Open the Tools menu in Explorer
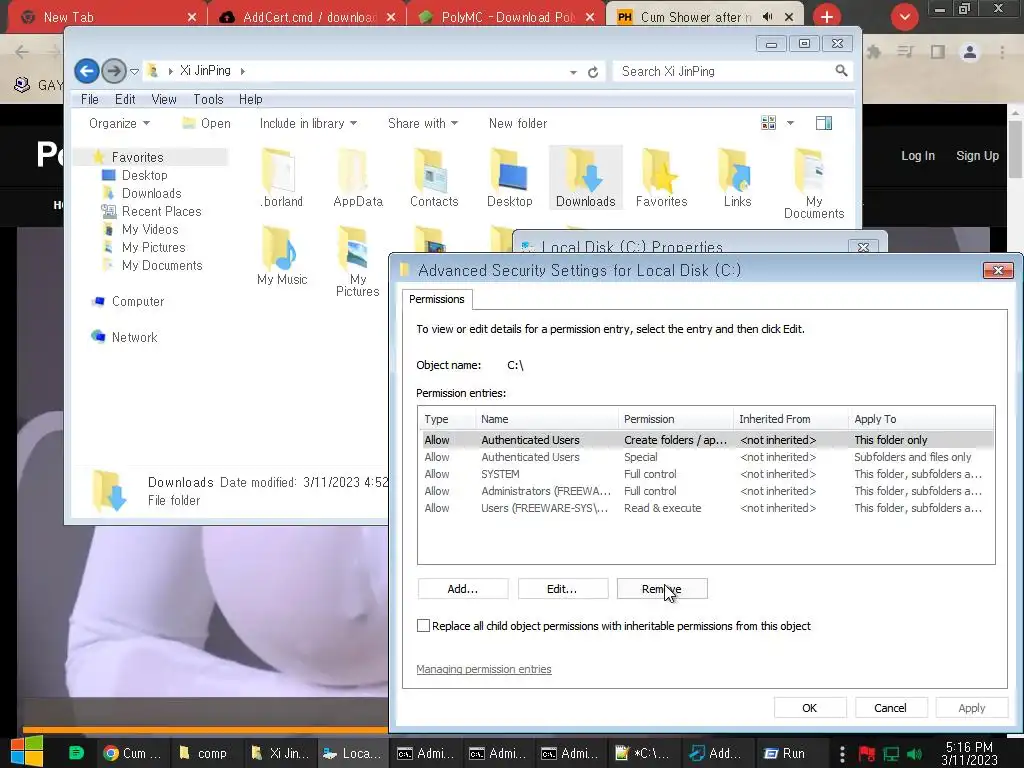This screenshot has width=1024, height=768. 208,99
